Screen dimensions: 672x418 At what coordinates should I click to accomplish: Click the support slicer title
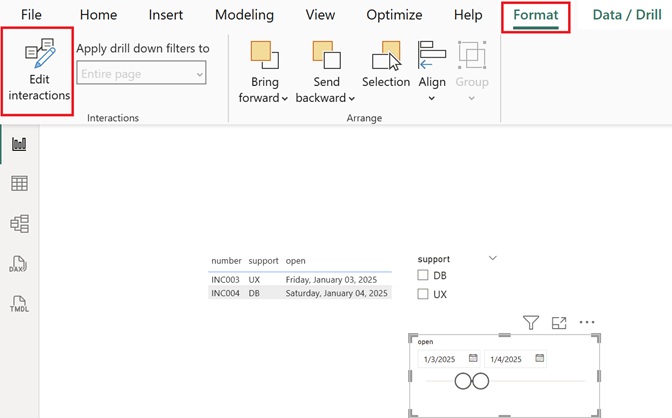point(433,259)
